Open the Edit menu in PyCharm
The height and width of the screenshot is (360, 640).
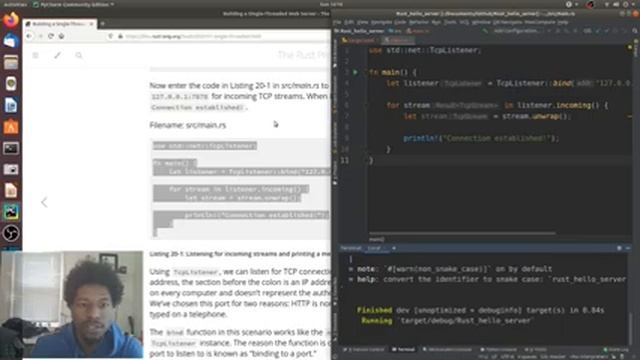tap(349, 22)
